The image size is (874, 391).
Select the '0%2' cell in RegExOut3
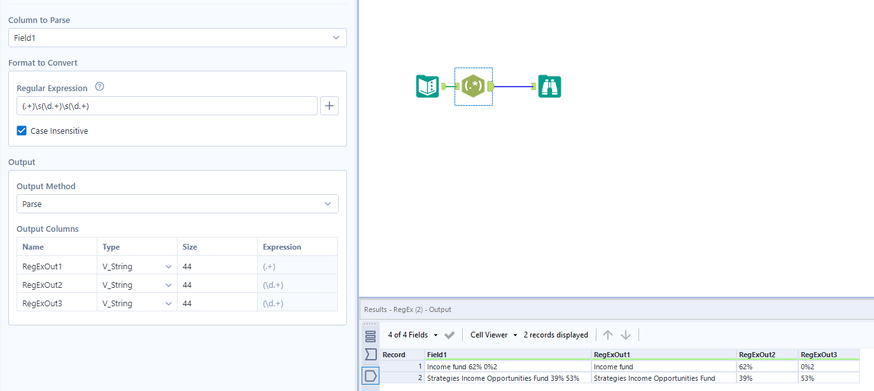828,367
